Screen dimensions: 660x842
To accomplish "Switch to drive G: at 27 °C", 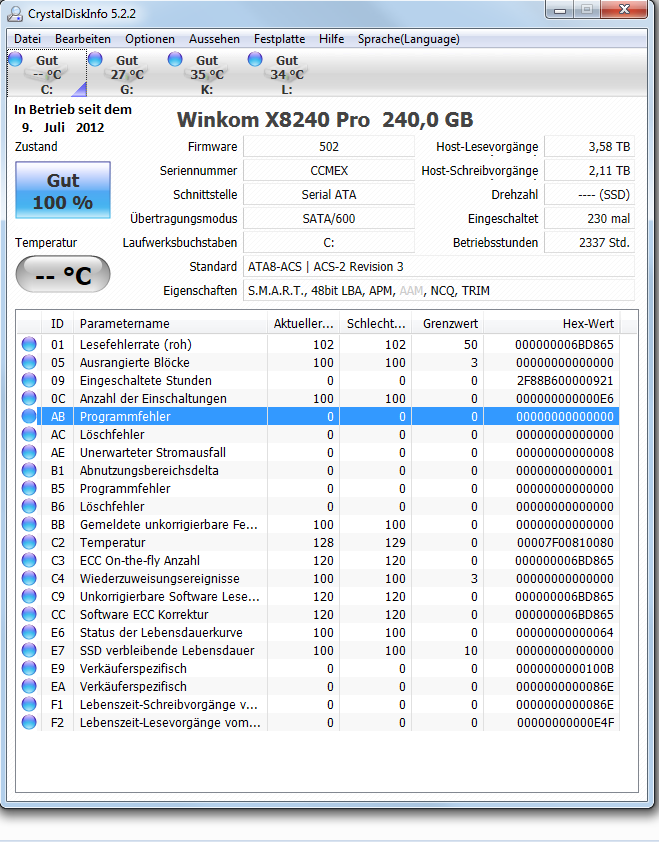I will click(x=127, y=74).
